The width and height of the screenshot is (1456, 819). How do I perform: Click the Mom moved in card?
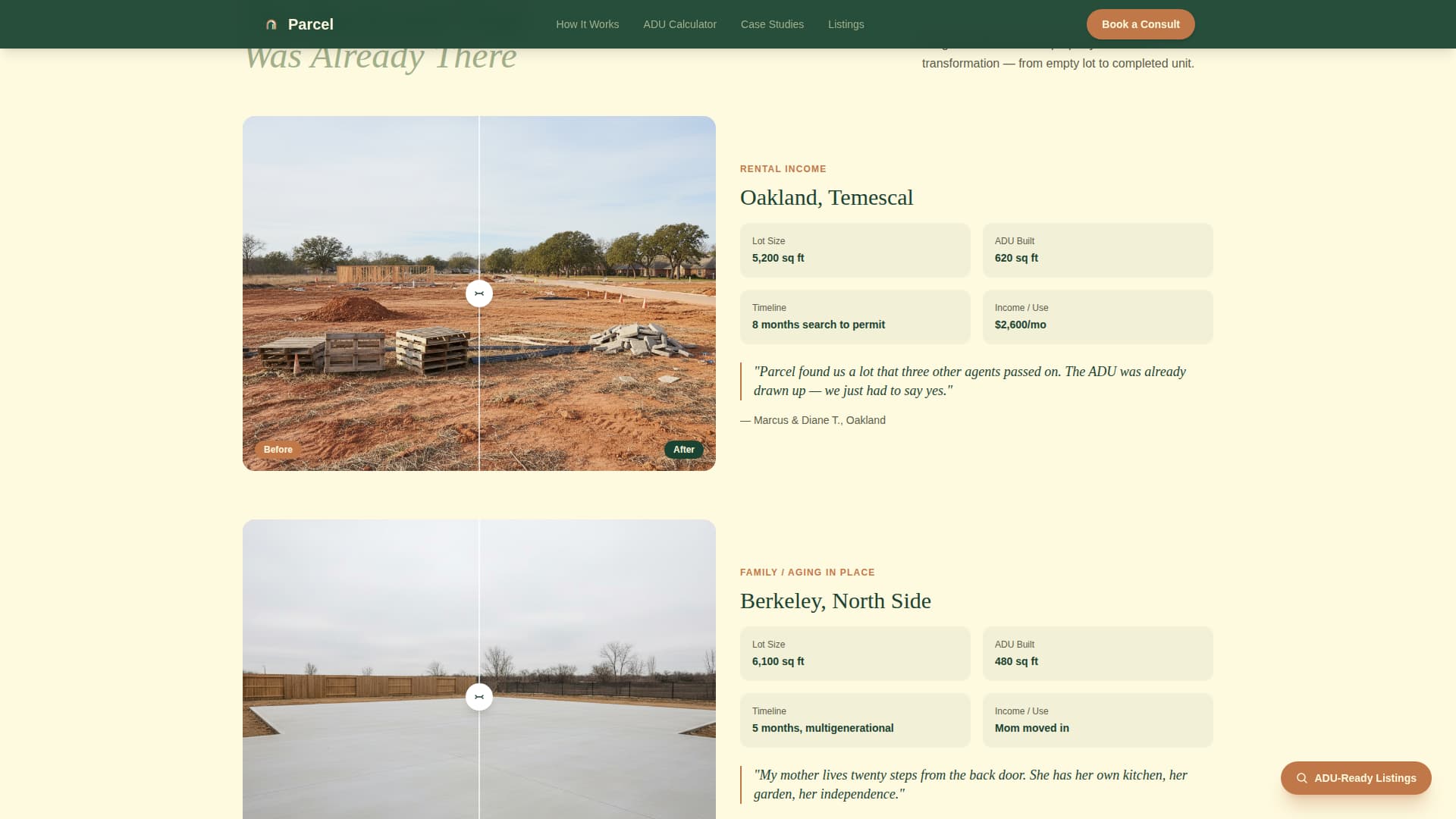point(1097,720)
